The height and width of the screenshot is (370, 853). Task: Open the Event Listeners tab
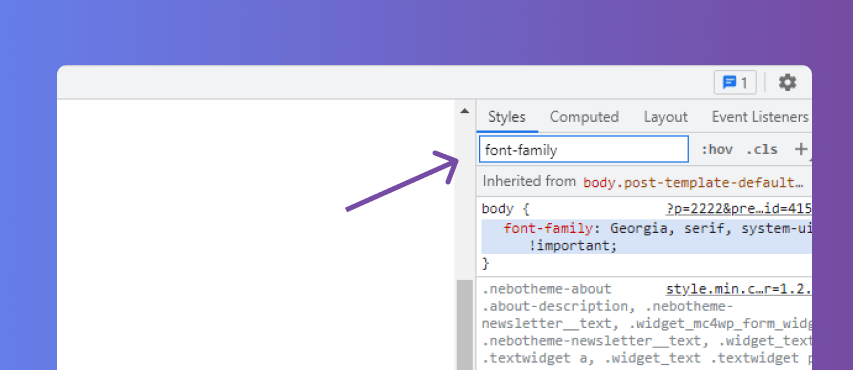coord(760,117)
